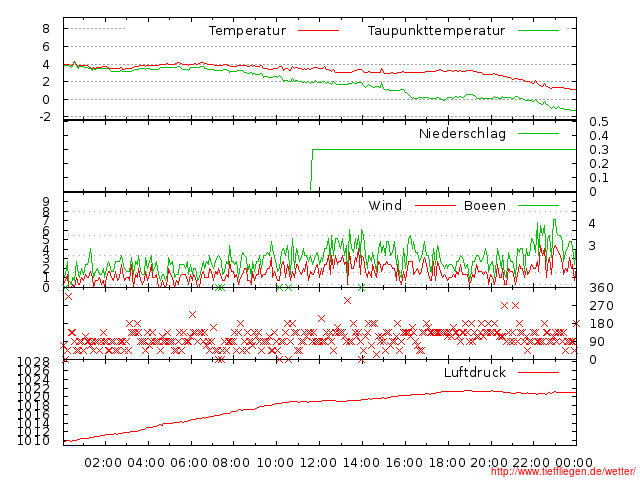Screen dimensions: 640x480
Task: Click the 08:00 time axis label
Action: 231,463
